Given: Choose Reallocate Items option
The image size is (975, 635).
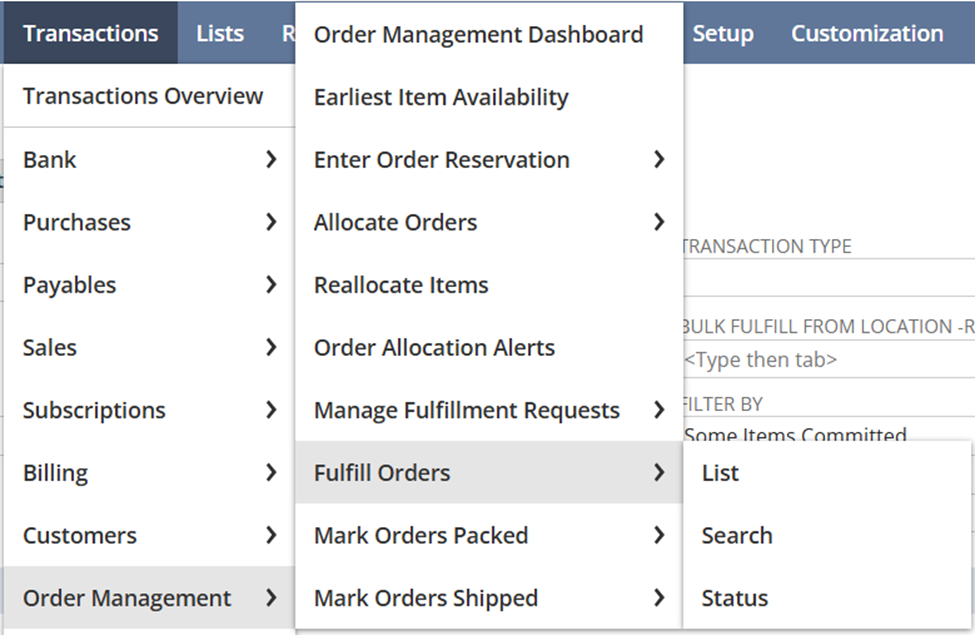Looking at the screenshot, I should [x=401, y=285].
